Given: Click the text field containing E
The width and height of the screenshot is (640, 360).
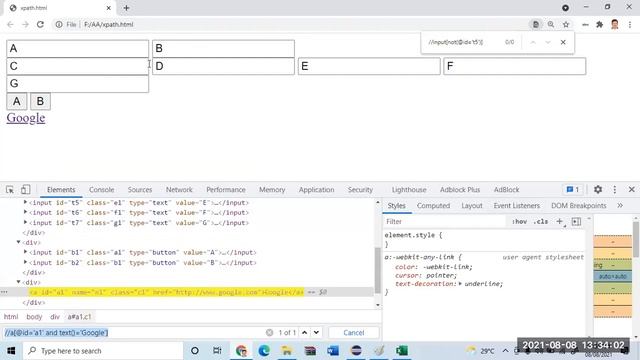Looking at the screenshot, I should [369, 66].
